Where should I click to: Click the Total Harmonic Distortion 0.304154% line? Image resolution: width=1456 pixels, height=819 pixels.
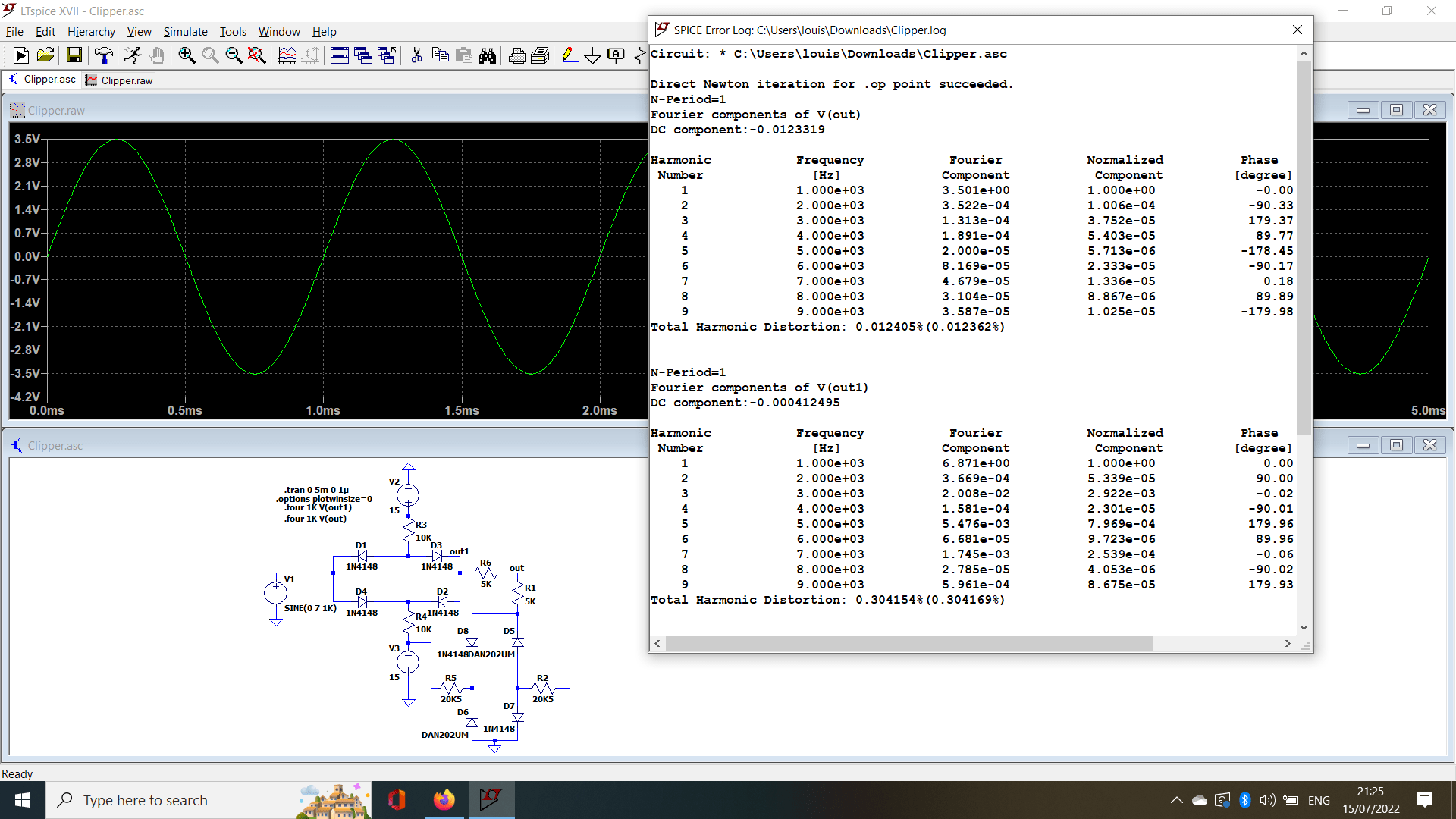coord(827,600)
